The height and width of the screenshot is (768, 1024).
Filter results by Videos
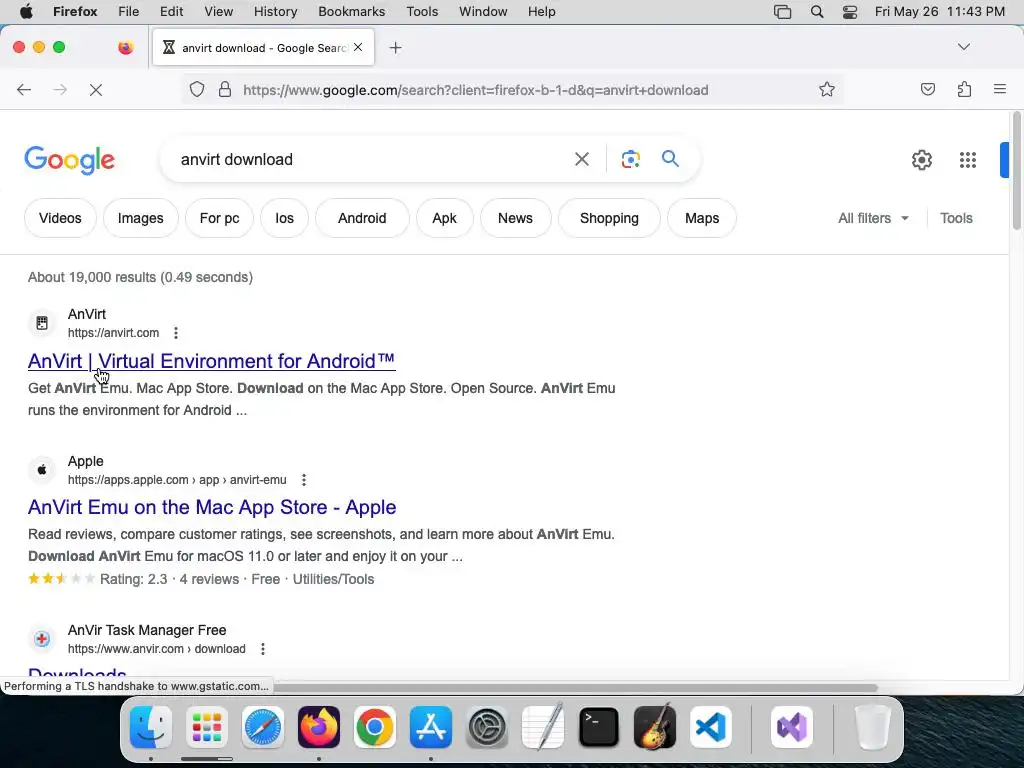(x=60, y=218)
